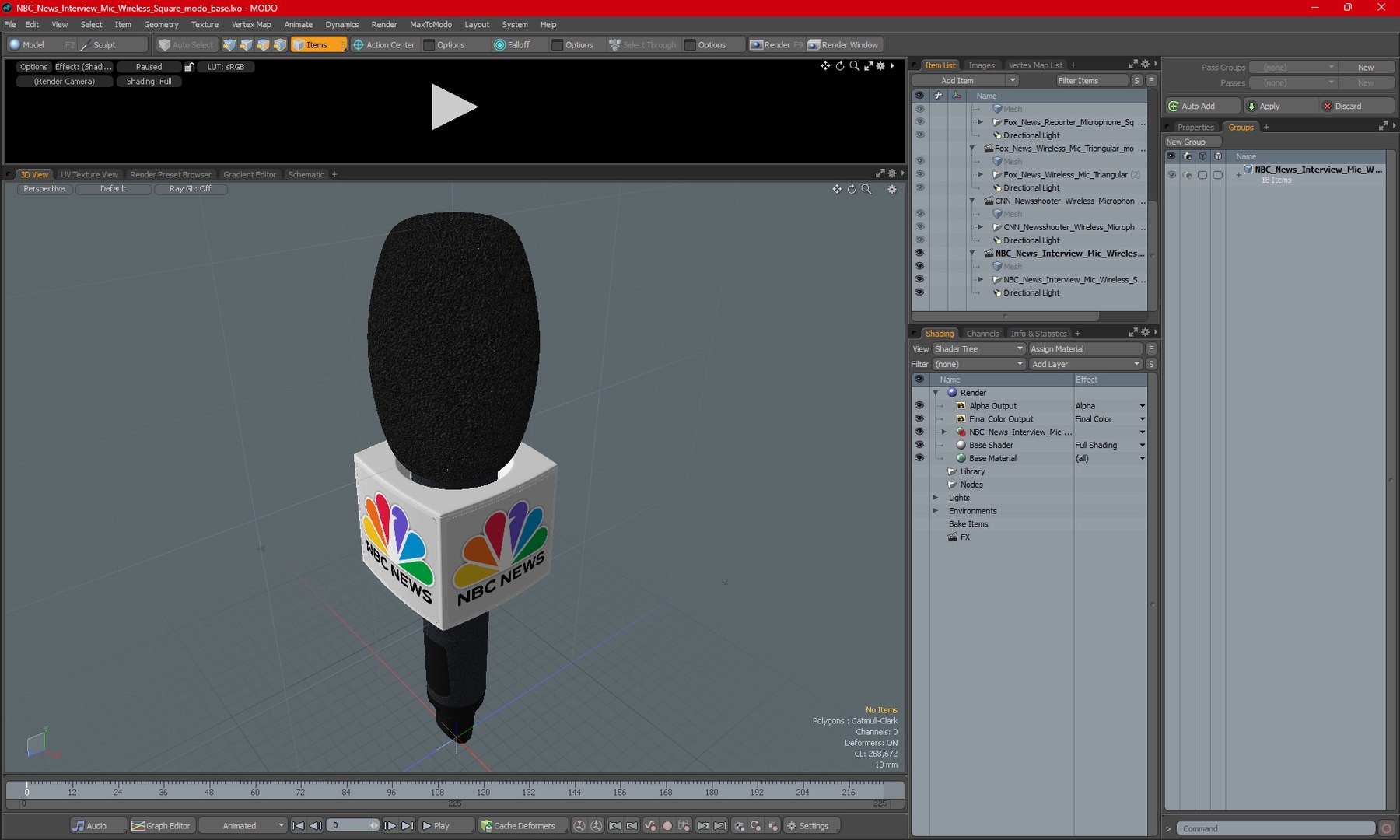Expand the Lights group in Shader Tree
Image resolution: width=1400 pixels, height=840 pixels.
pos(936,498)
